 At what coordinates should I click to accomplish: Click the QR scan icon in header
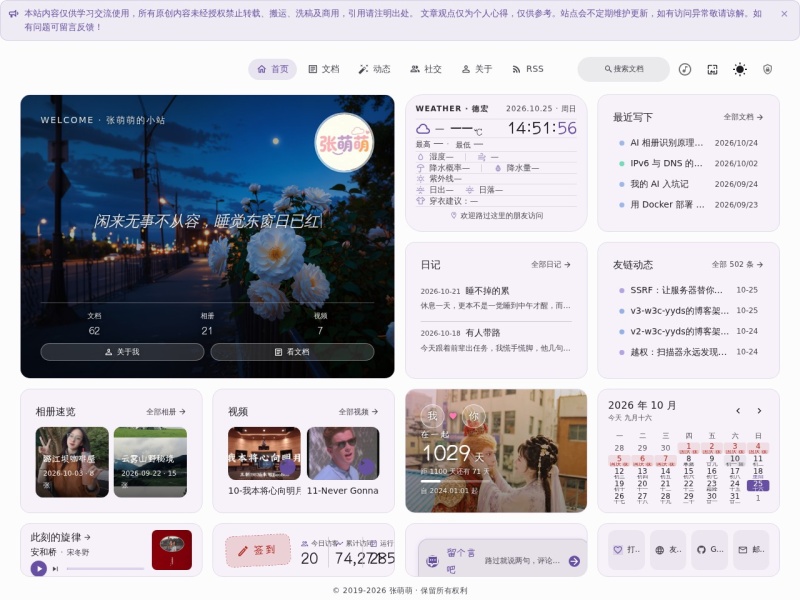pyautogui.click(x=712, y=69)
